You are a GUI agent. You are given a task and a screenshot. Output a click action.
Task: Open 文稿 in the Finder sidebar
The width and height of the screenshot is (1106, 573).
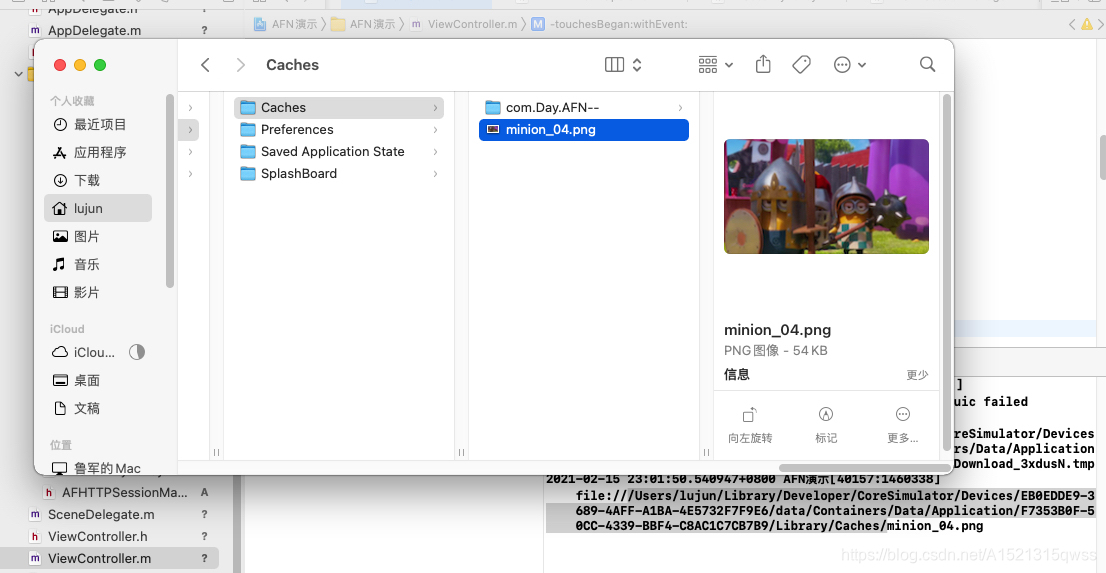pyautogui.click(x=98, y=409)
